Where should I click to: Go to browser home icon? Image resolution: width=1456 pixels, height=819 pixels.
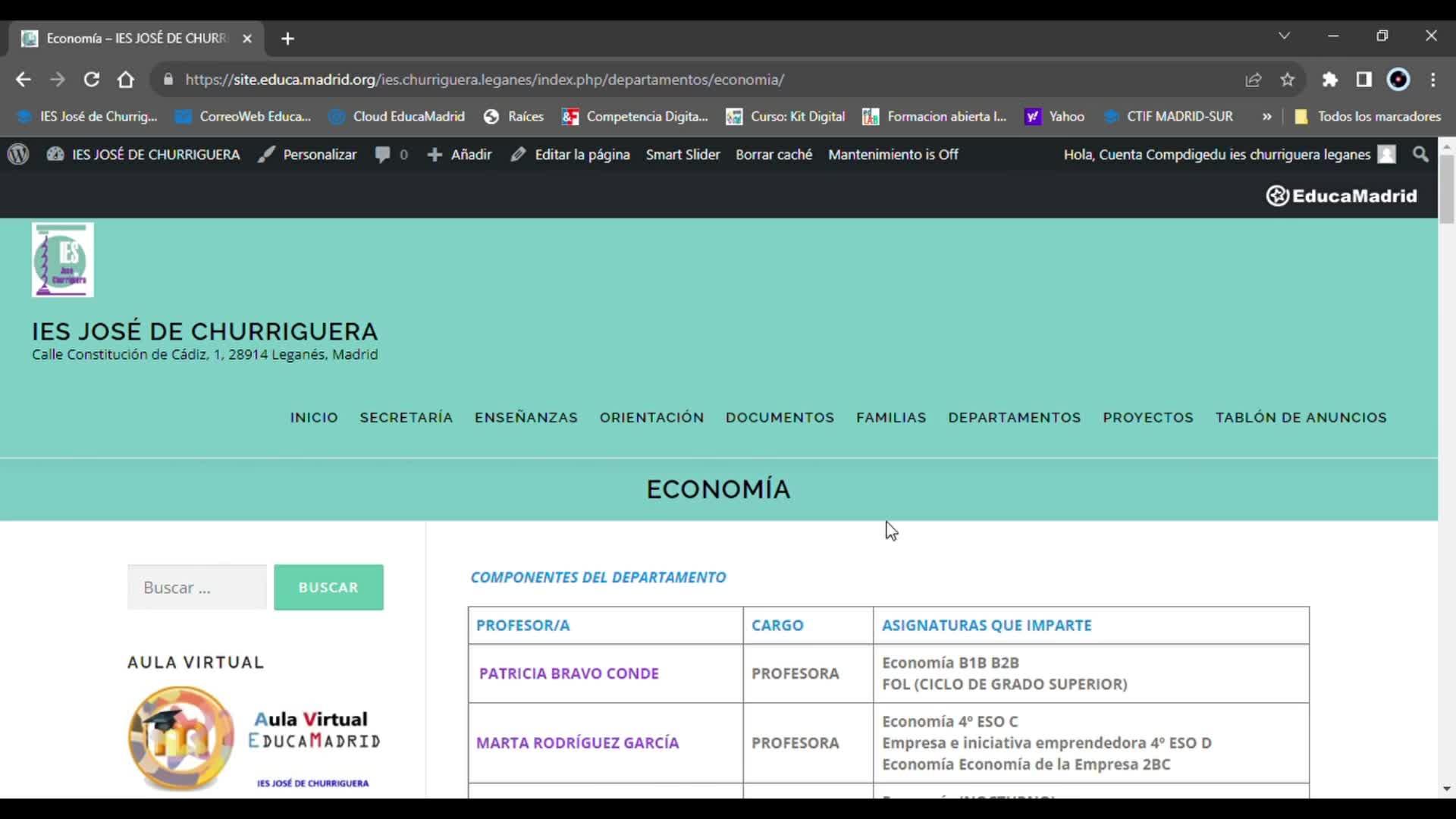click(126, 80)
